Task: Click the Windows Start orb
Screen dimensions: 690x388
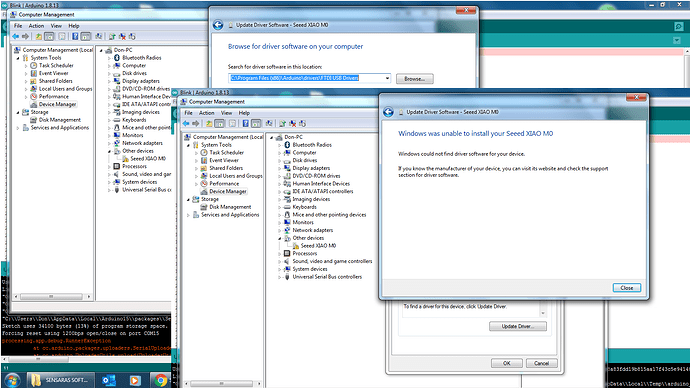Action: click(x=12, y=380)
